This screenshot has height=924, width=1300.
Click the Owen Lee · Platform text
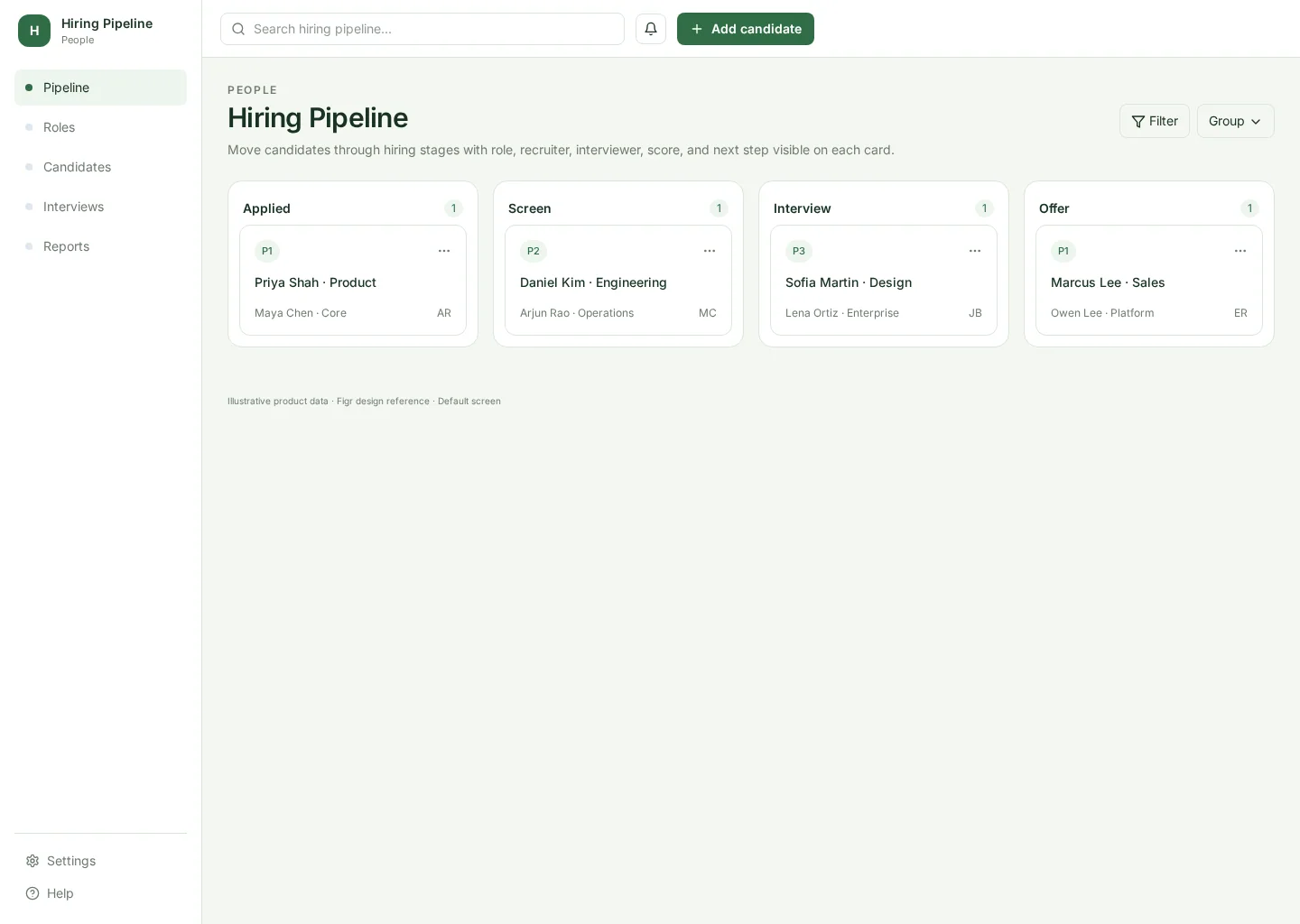(x=1102, y=313)
